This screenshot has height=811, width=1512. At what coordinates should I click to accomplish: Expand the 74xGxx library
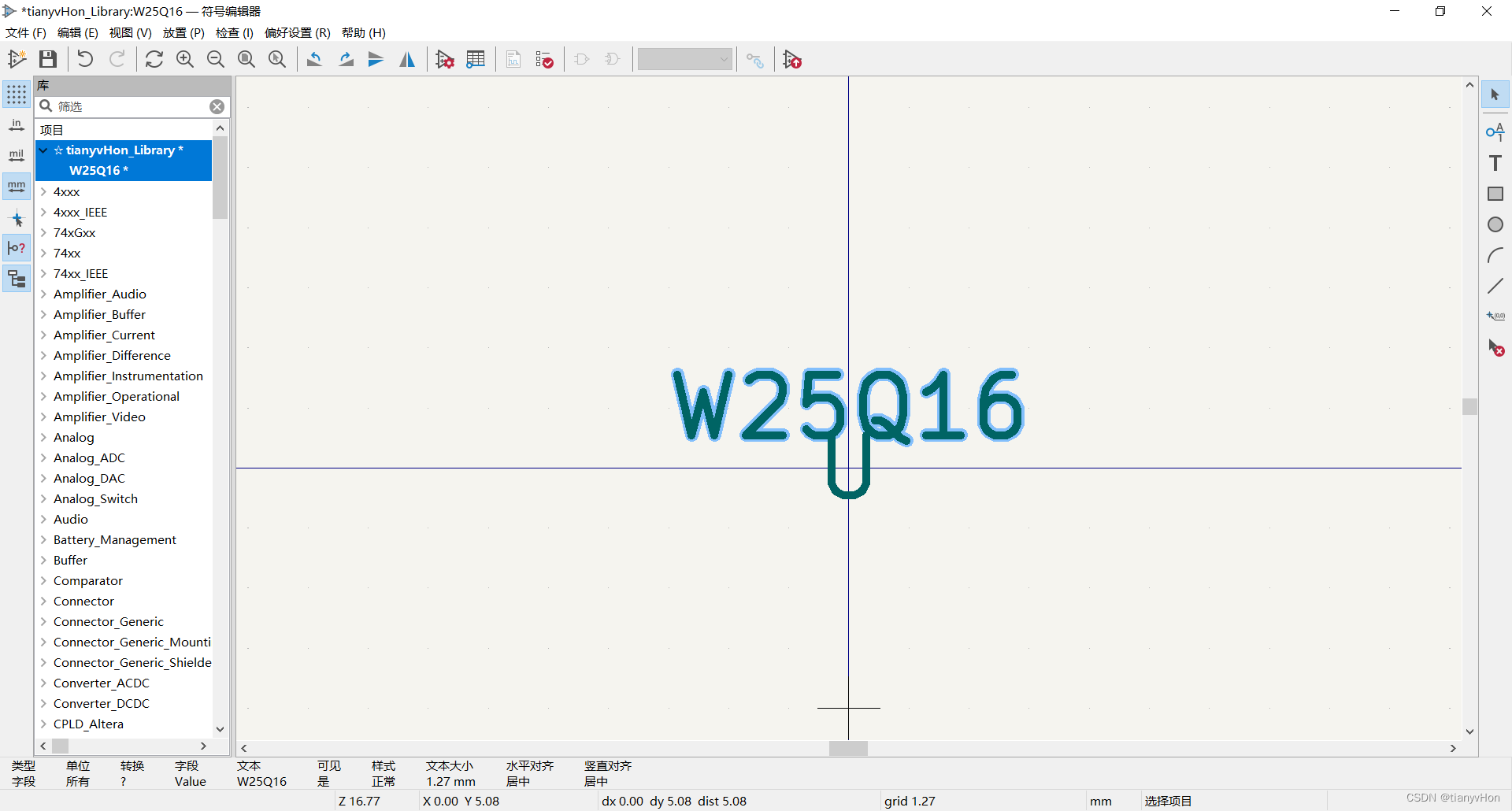[x=43, y=232]
